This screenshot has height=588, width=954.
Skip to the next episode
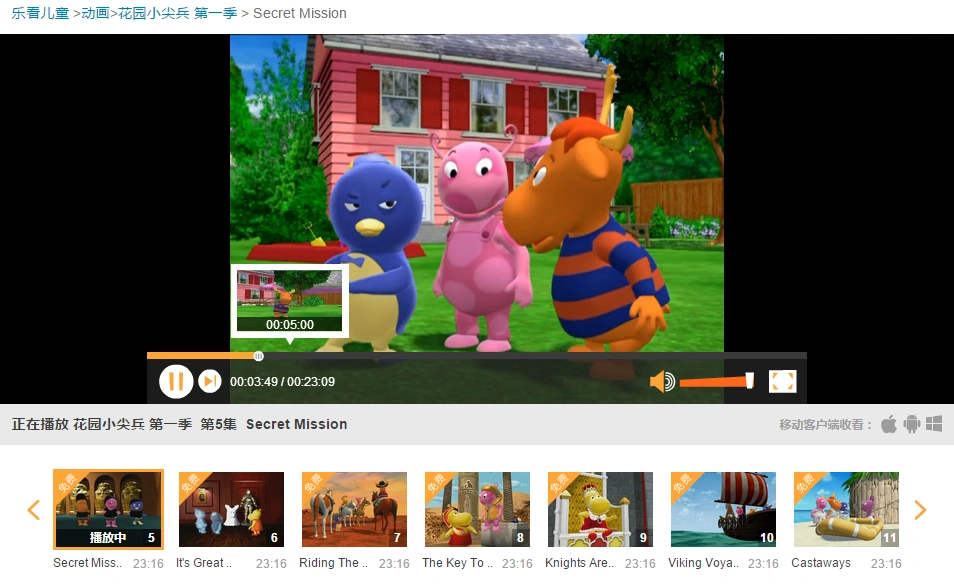210,381
